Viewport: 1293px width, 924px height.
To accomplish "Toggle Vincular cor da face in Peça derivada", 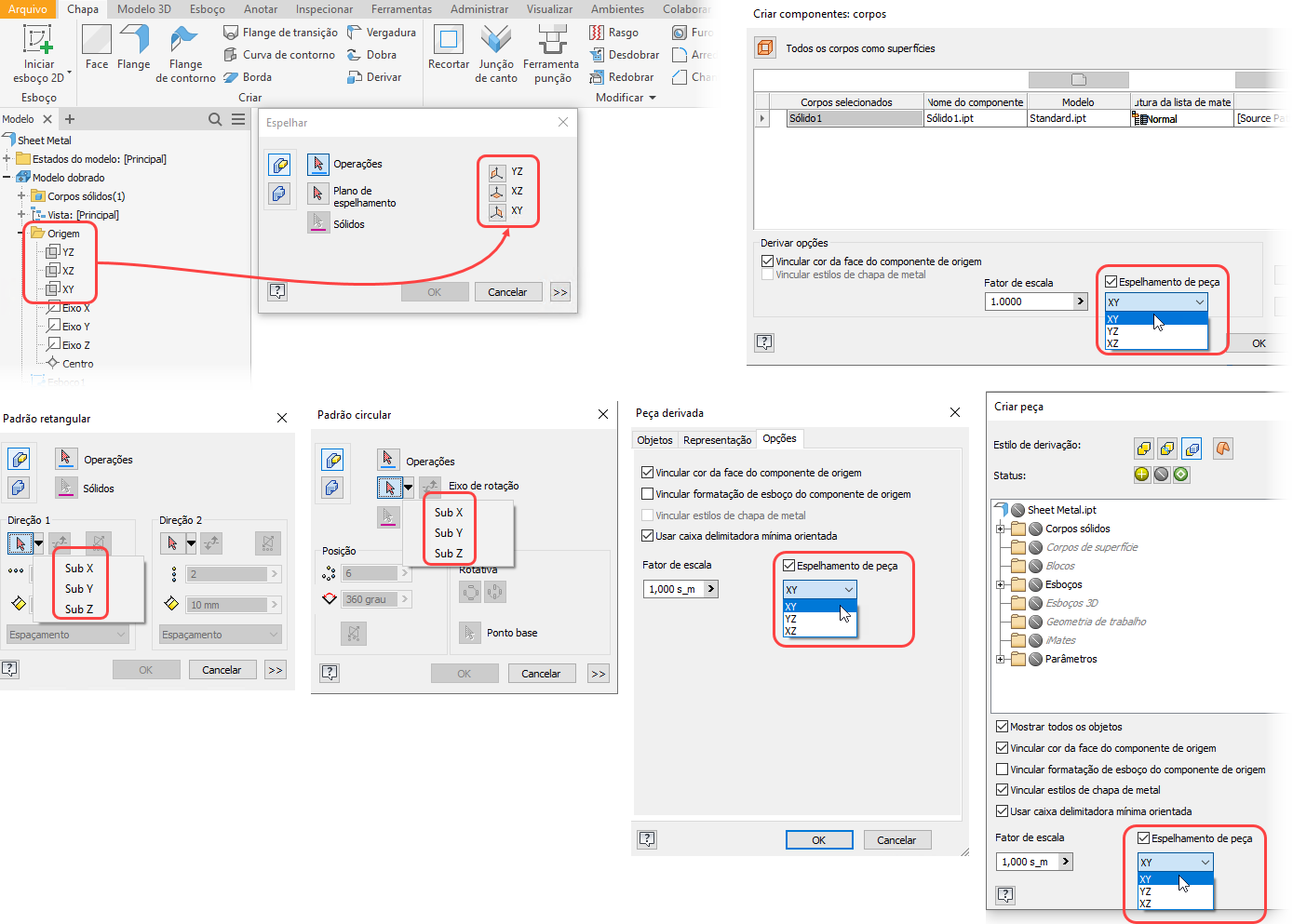I will click(x=648, y=473).
